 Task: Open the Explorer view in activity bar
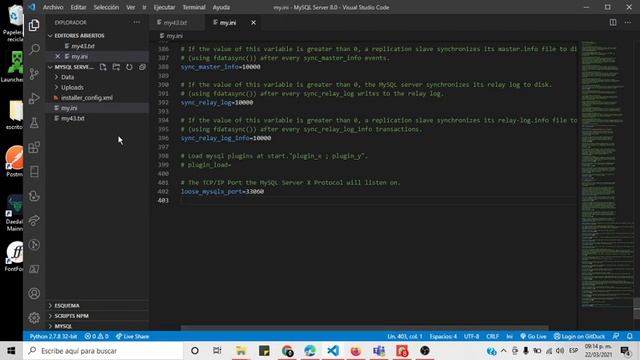(x=34, y=25)
